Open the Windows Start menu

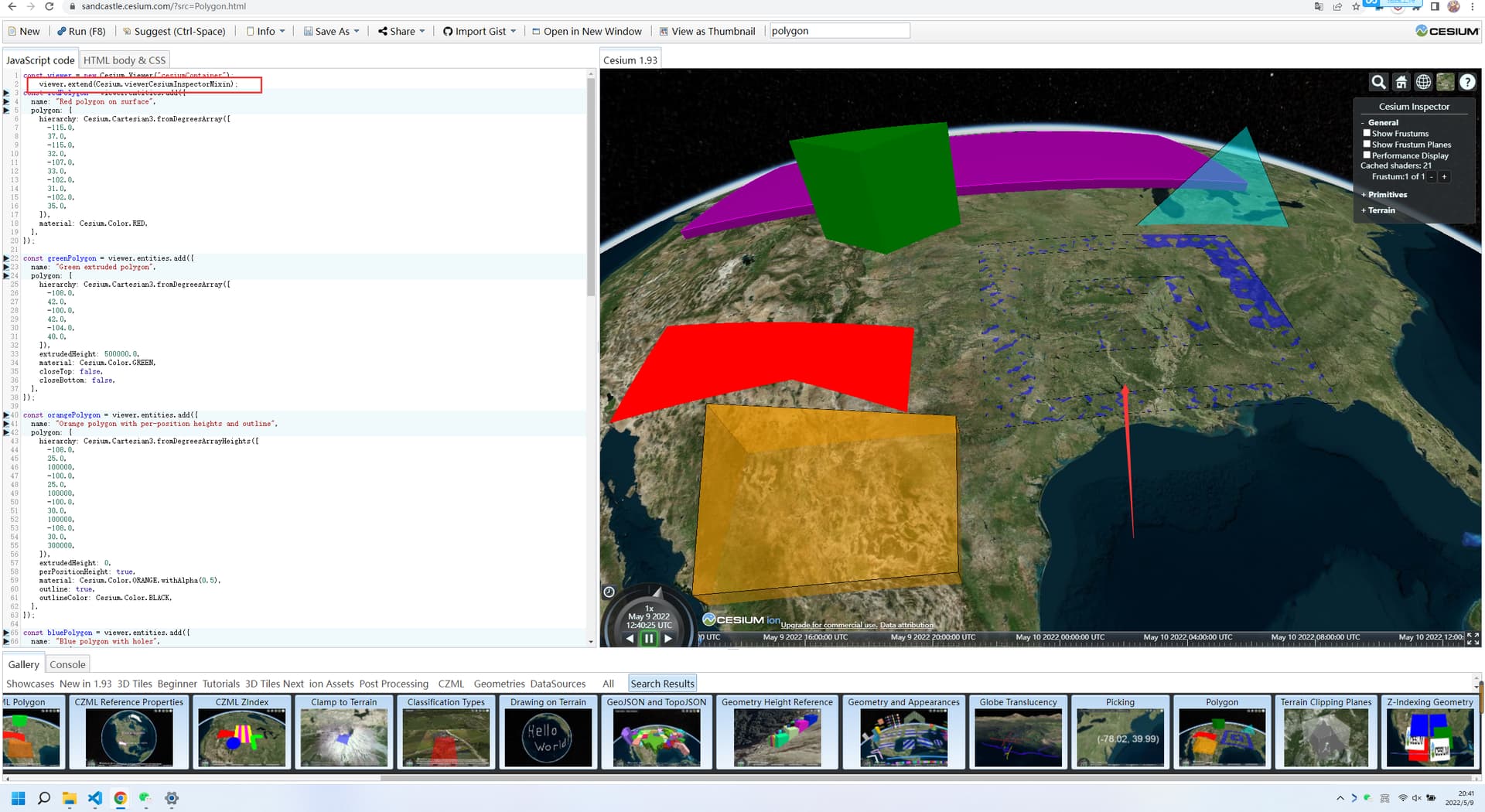point(18,798)
